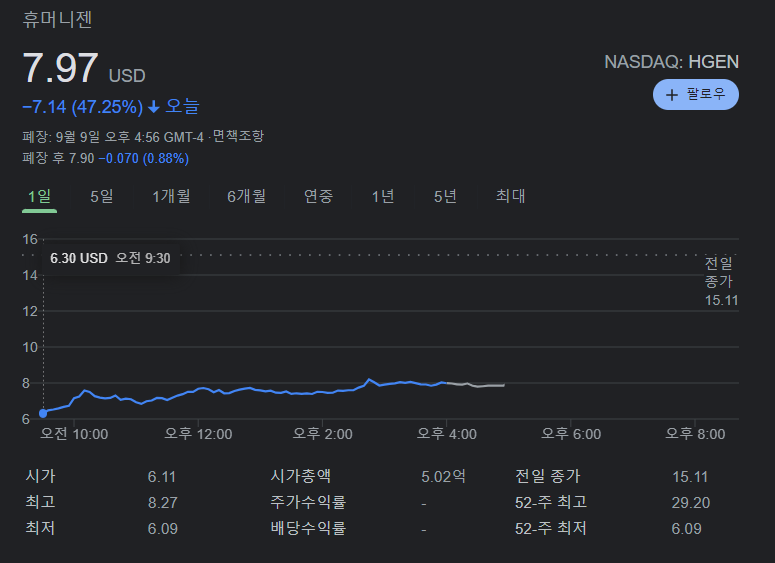Screen dimensions: 775x563
Task: Click the 7.97 current price value
Action: click(60, 68)
